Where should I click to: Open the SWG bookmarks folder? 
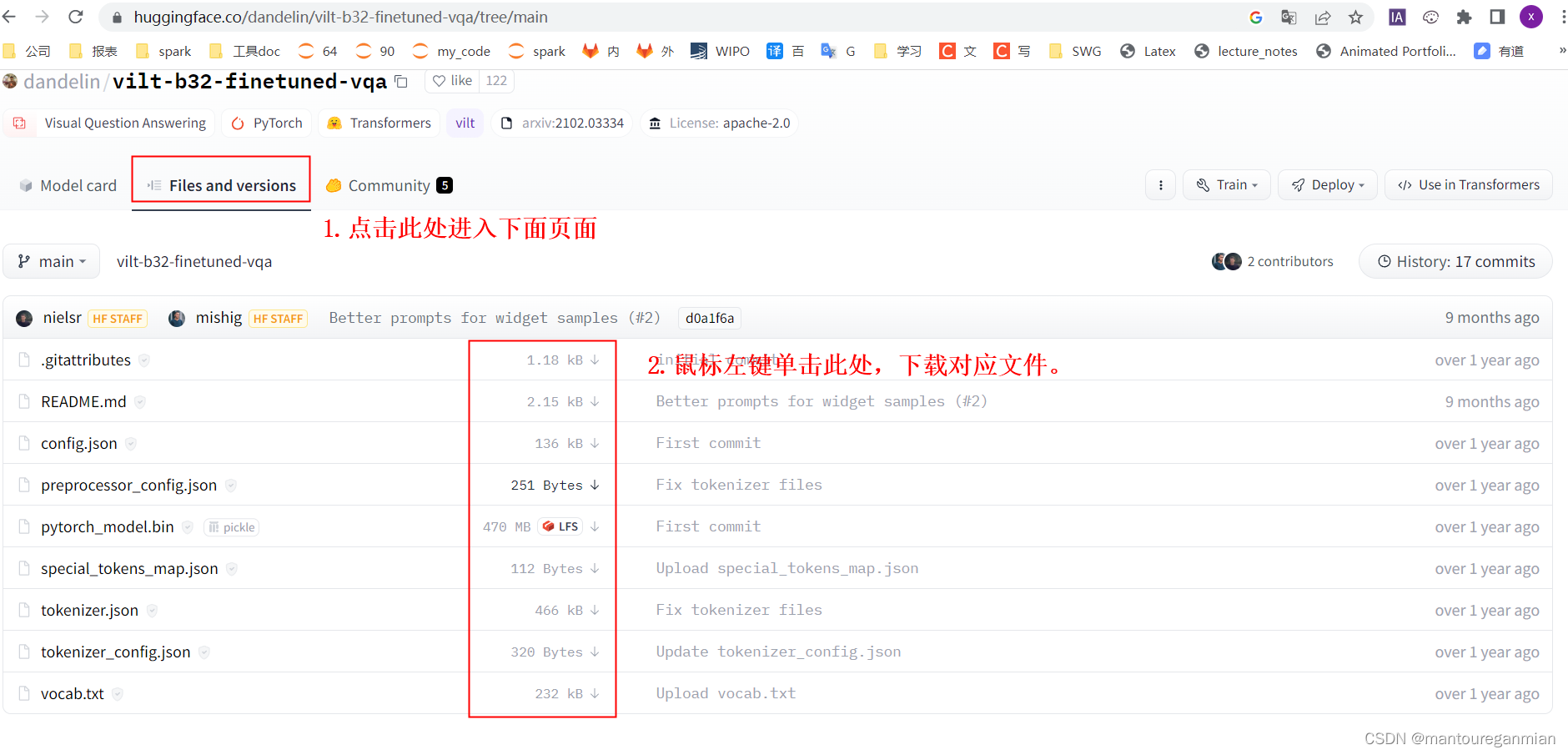click(1074, 51)
